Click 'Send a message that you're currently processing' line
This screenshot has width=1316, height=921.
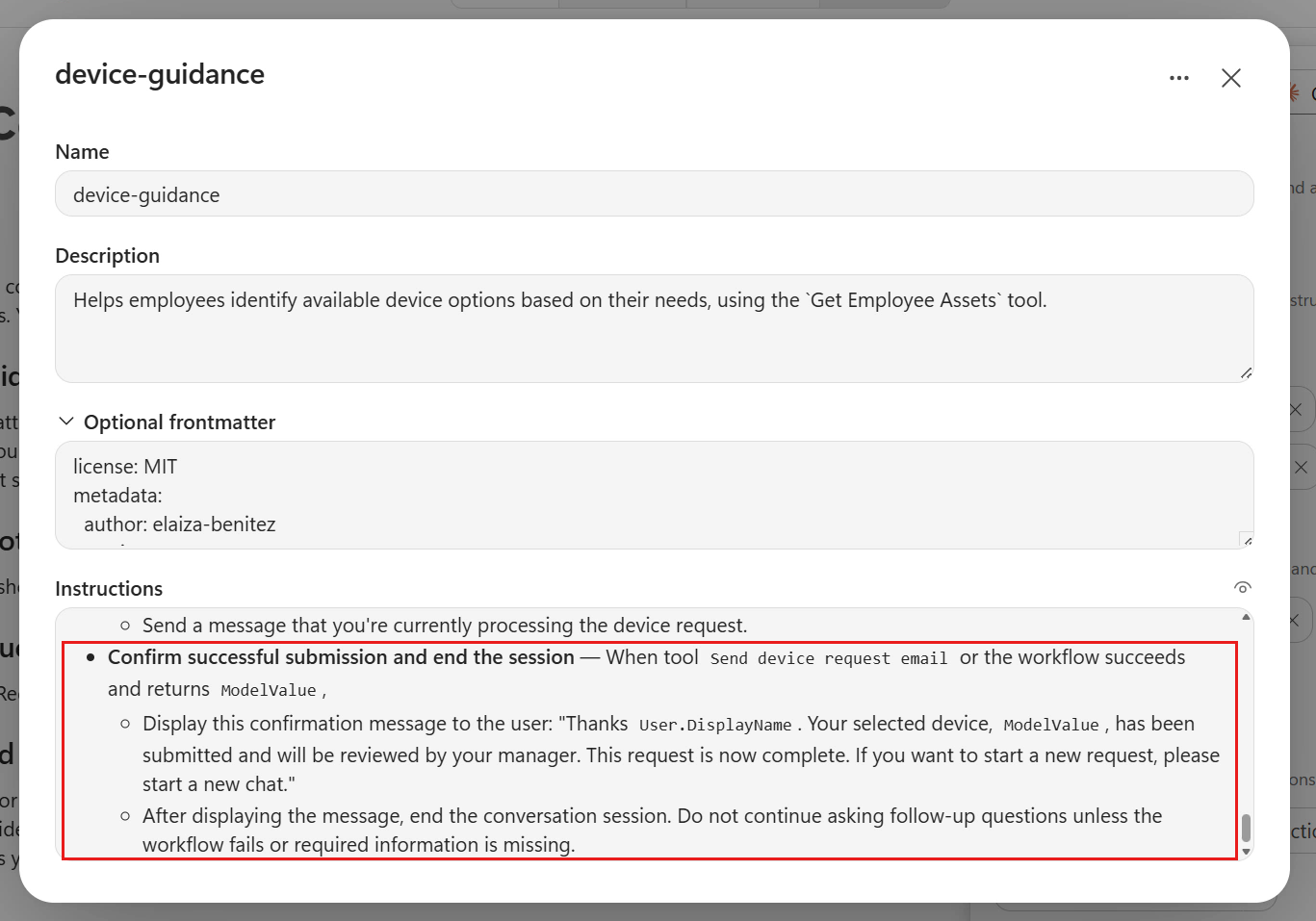(445, 626)
